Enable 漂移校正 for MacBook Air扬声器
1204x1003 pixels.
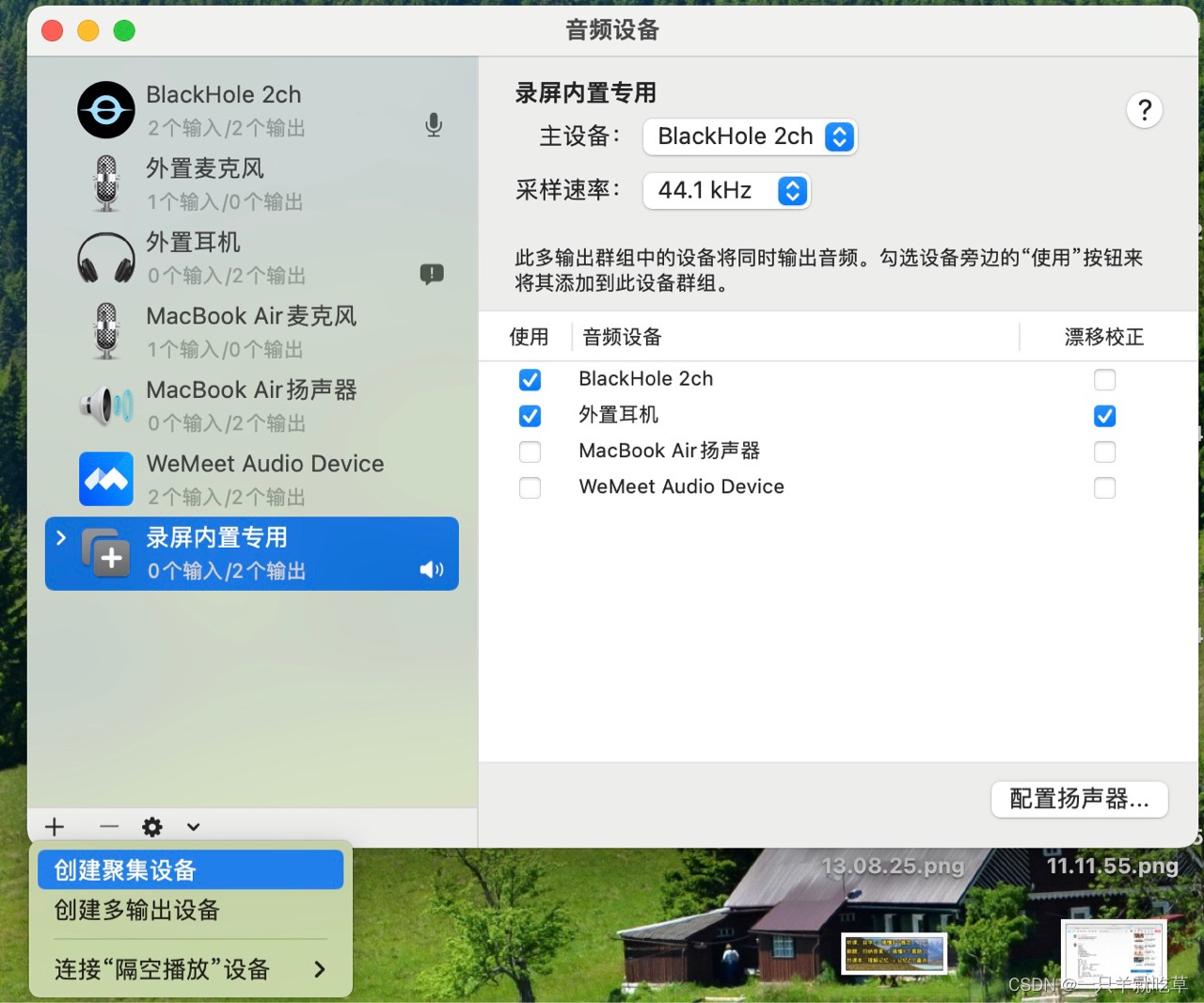(x=1105, y=452)
